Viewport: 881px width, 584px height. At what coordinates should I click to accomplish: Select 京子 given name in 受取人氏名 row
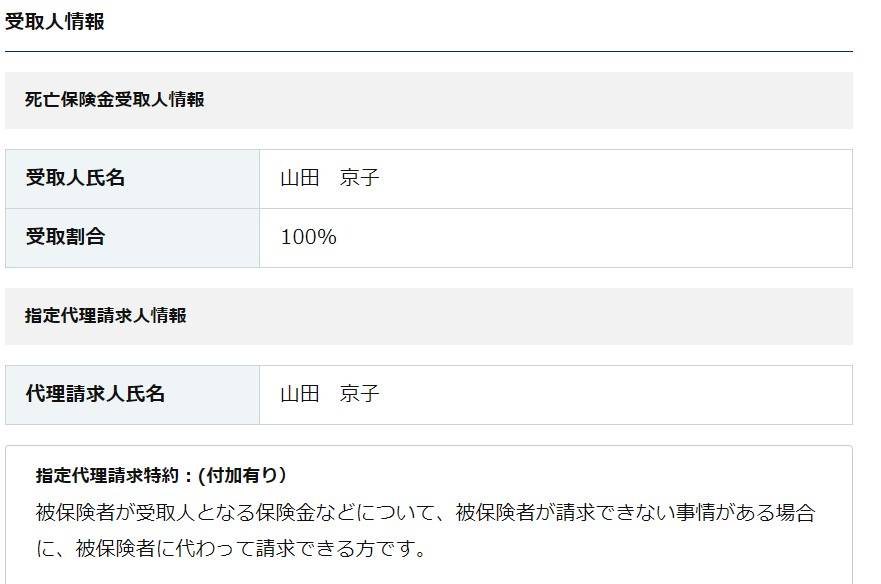[360, 178]
